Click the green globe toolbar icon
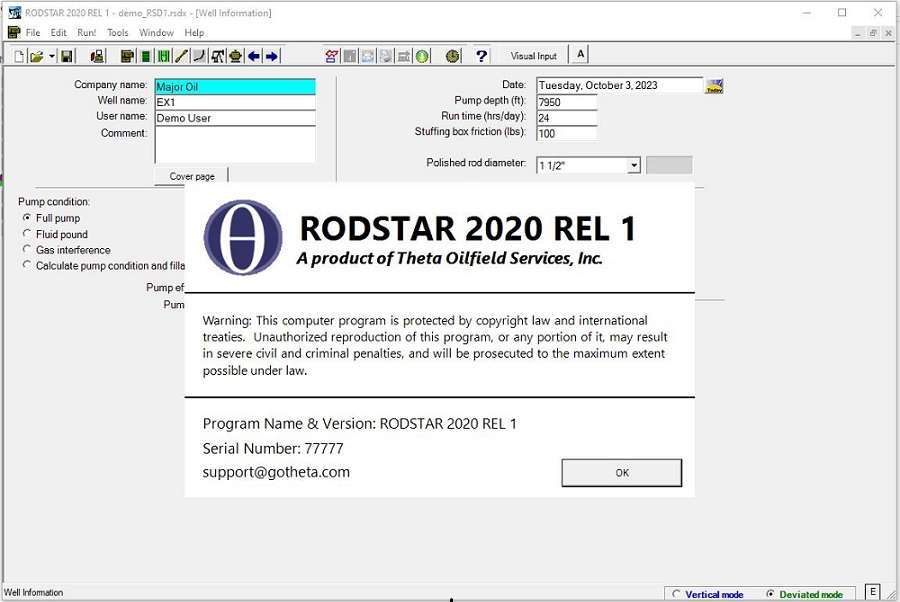 tap(422, 56)
